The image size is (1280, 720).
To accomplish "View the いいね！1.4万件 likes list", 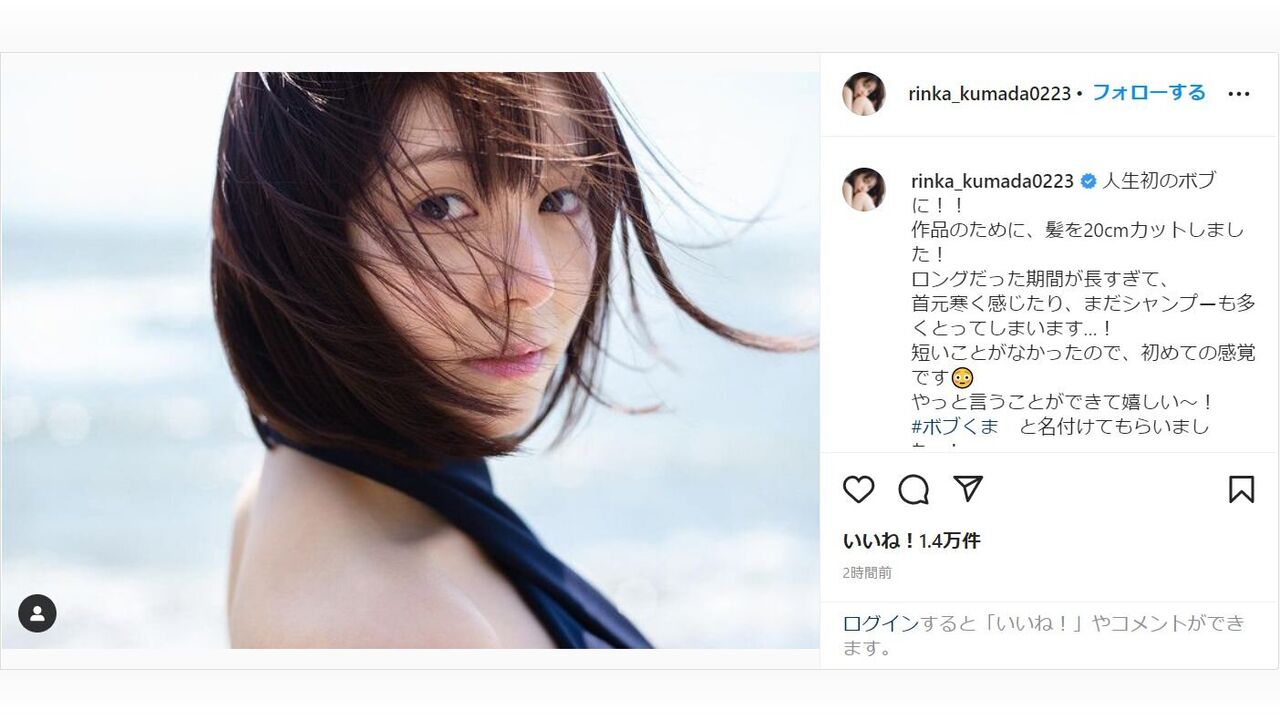I will (911, 541).
